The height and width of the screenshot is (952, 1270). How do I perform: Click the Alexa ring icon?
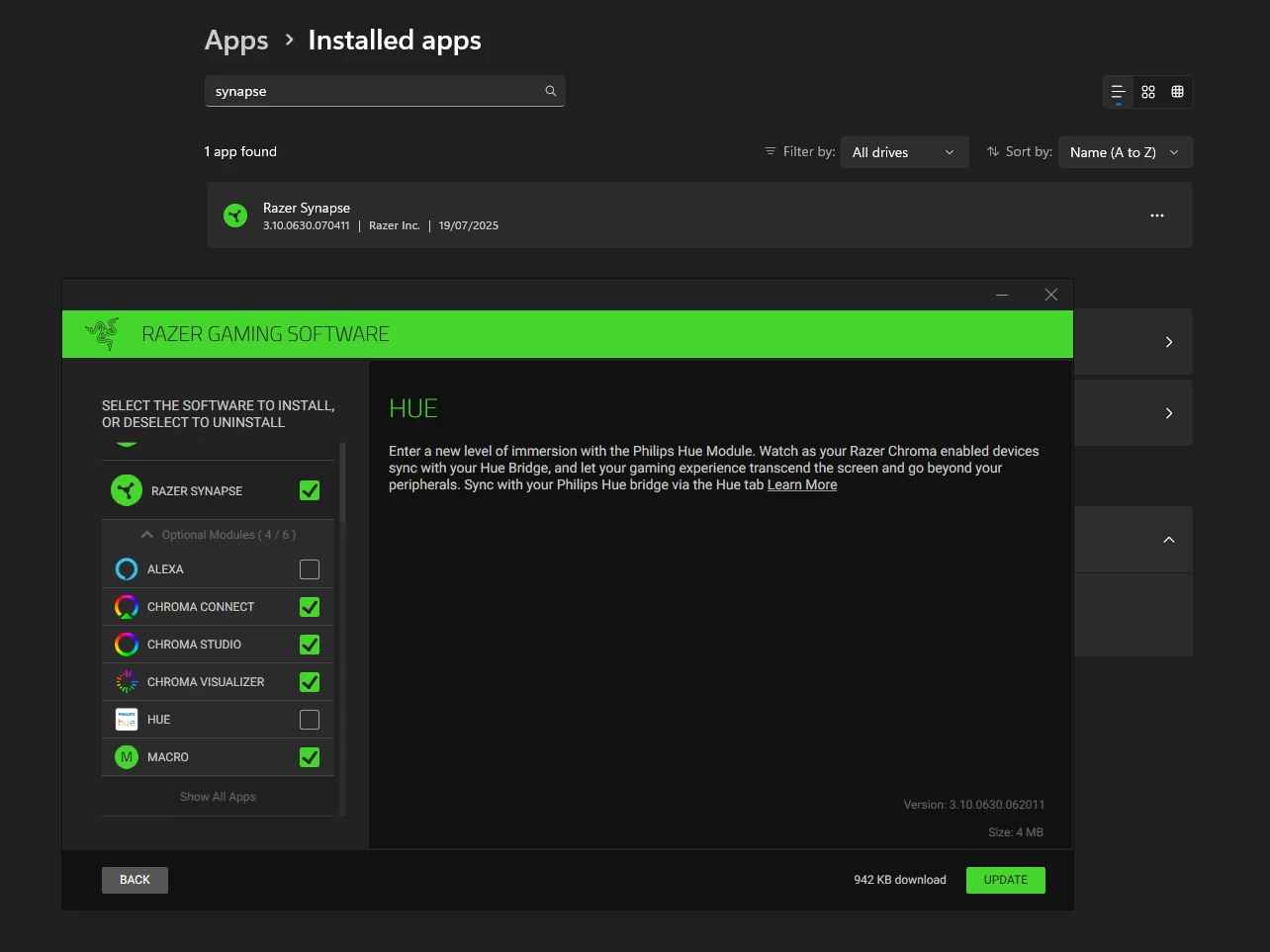127,569
